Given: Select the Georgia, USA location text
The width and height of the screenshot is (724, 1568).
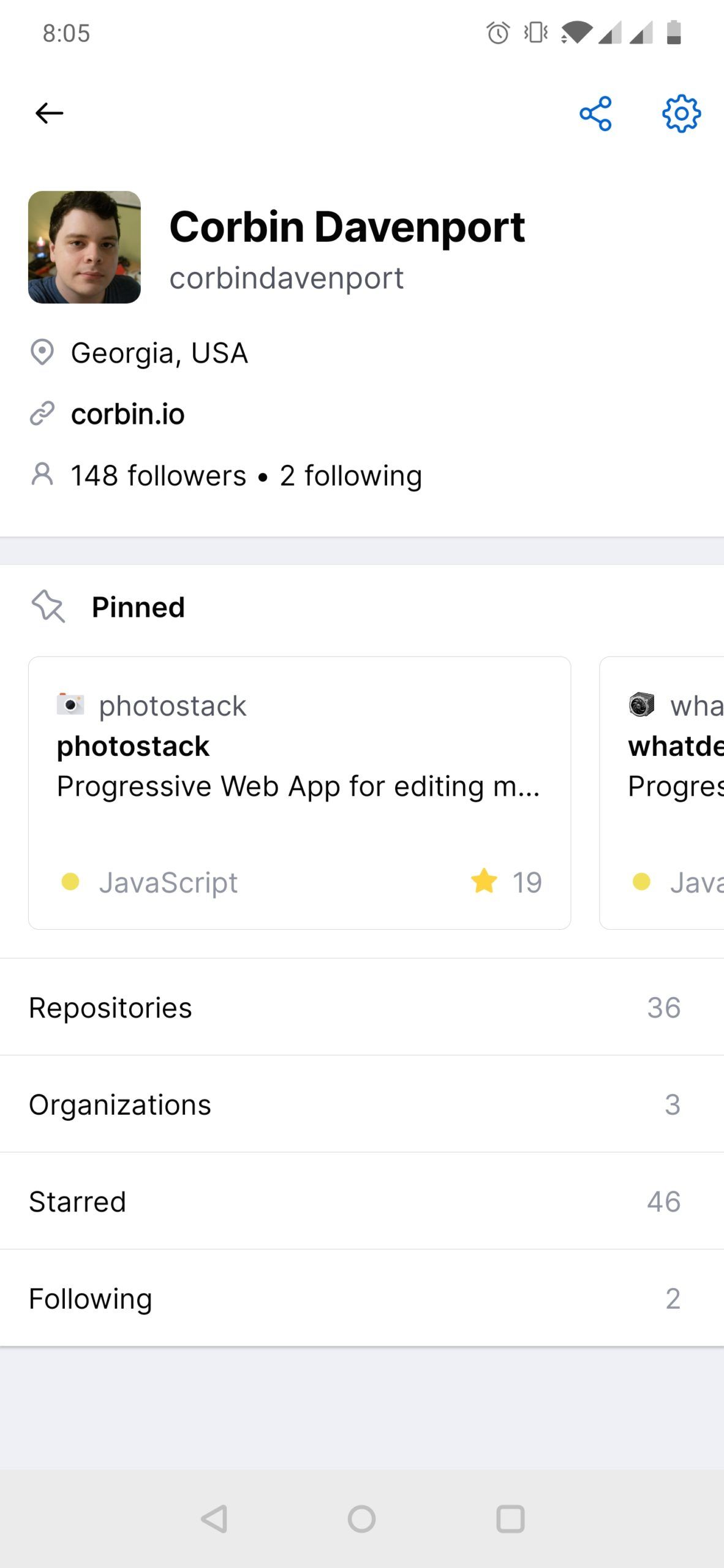Looking at the screenshot, I should 159,353.
